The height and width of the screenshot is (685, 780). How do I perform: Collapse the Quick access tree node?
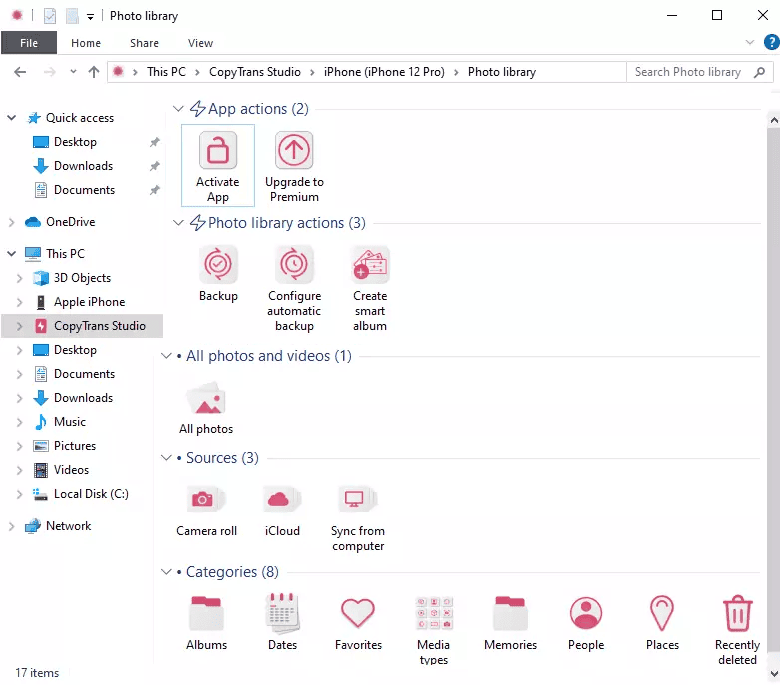point(11,118)
